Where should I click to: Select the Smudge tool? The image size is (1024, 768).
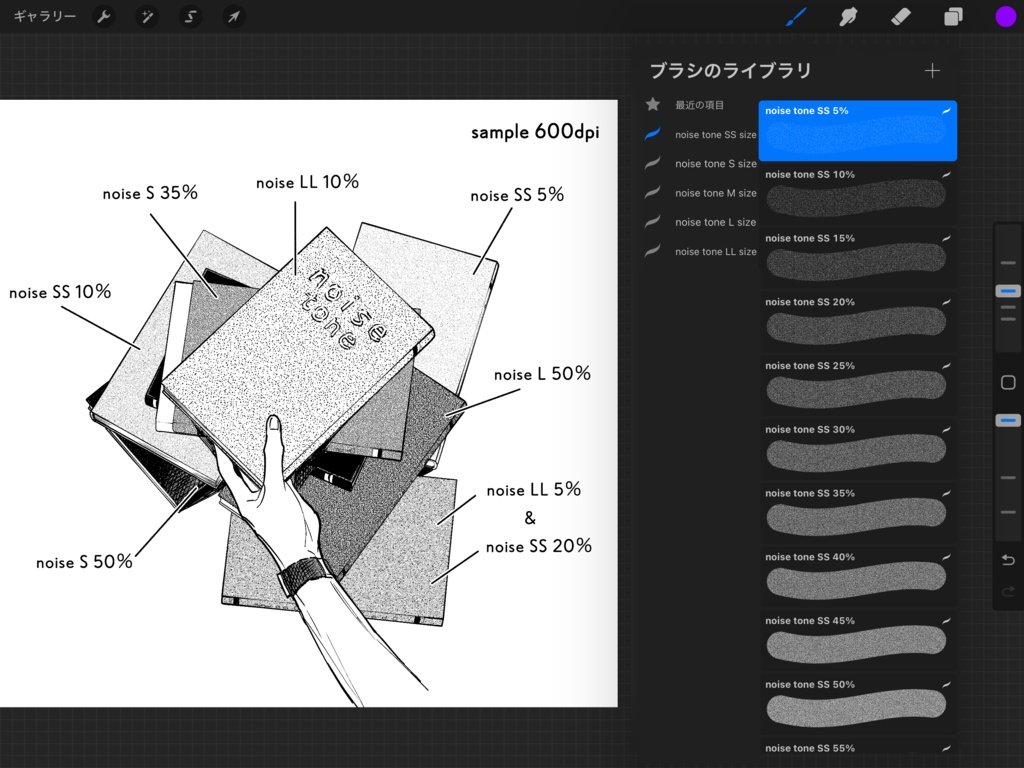coord(847,16)
